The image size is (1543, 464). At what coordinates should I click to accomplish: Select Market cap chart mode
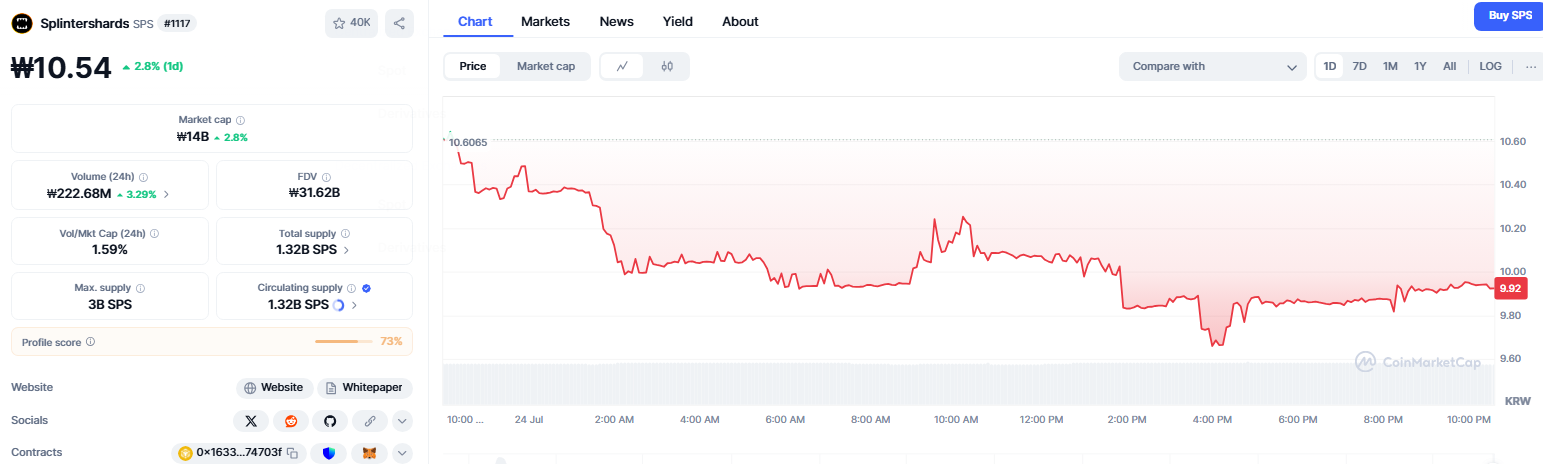(x=546, y=67)
